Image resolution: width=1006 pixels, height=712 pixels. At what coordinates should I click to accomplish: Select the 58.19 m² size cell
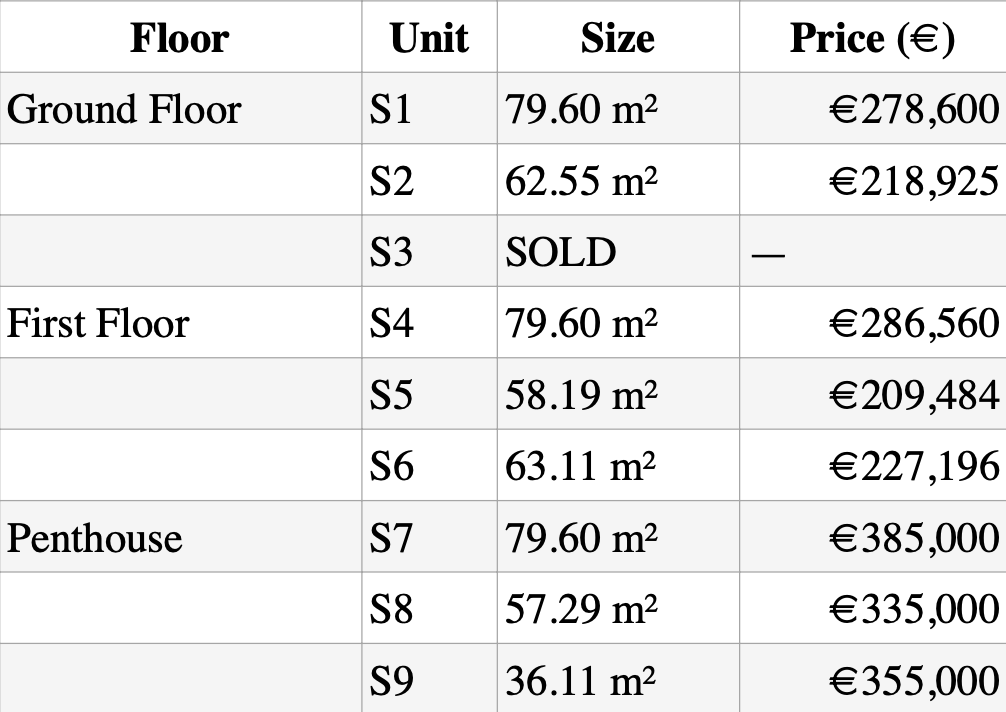pos(582,395)
